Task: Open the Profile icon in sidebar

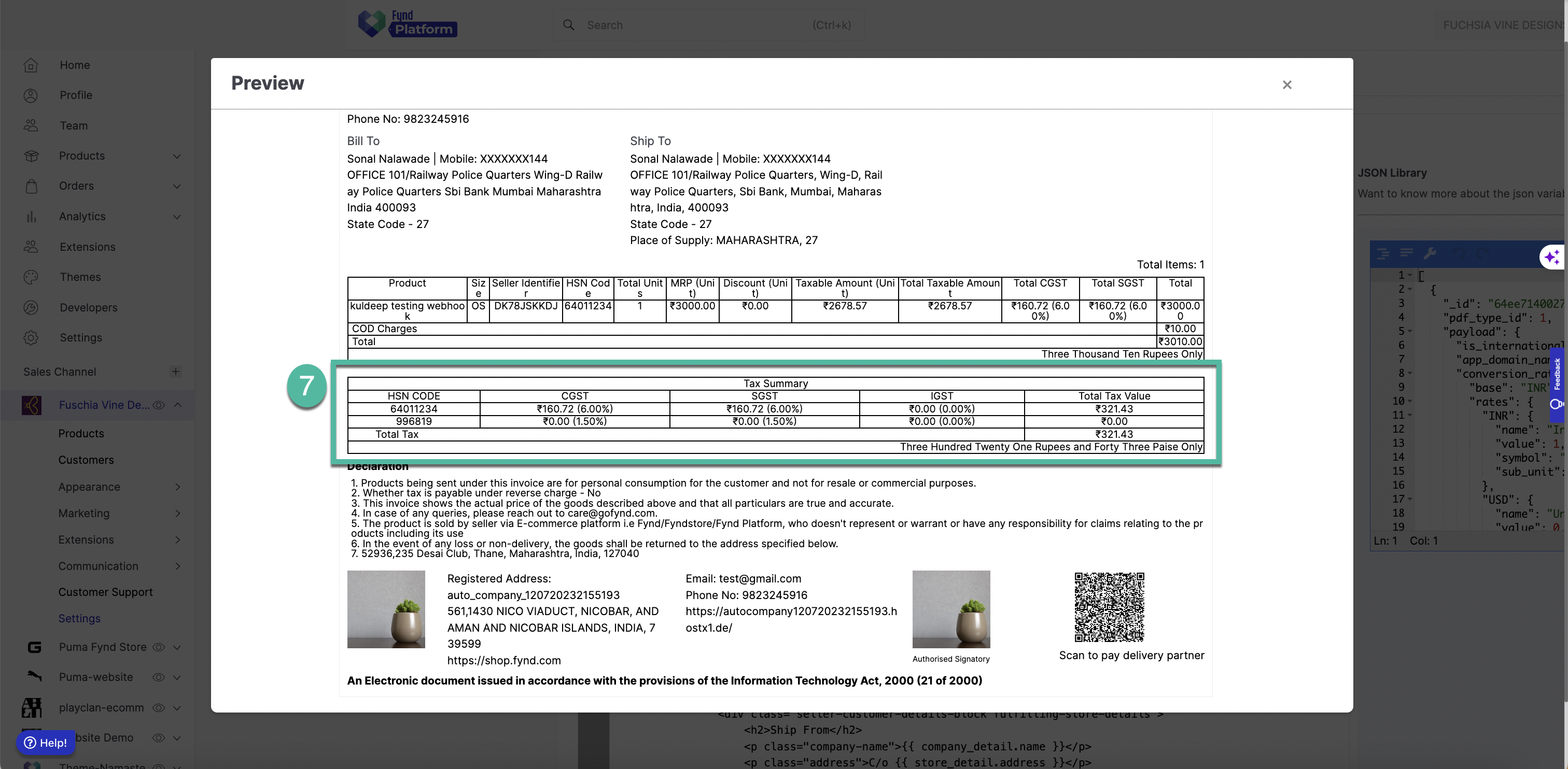Action: pos(31,95)
